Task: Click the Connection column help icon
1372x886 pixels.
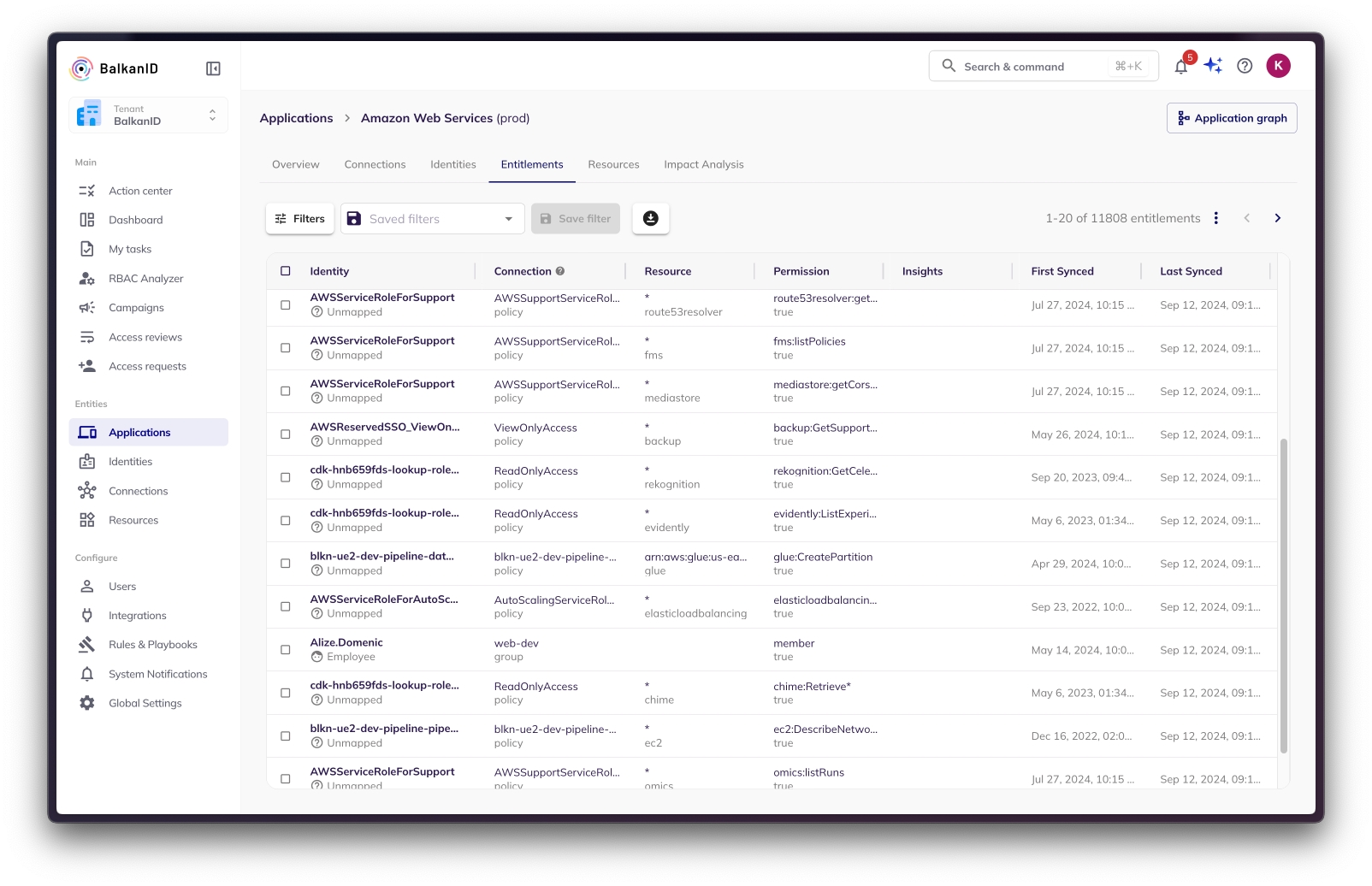Action: click(x=560, y=271)
